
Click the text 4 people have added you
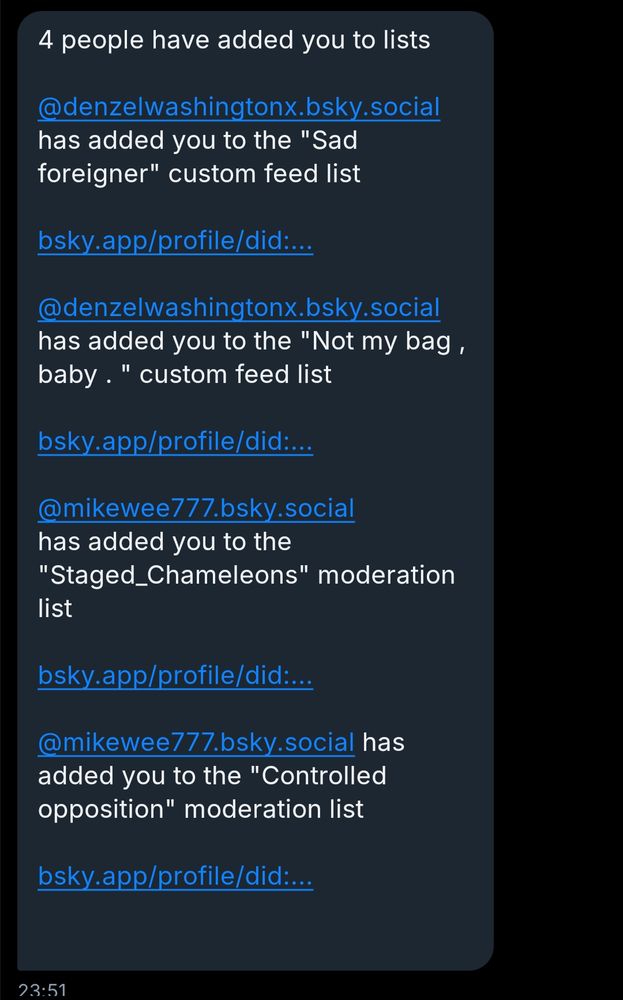click(x=234, y=40)
